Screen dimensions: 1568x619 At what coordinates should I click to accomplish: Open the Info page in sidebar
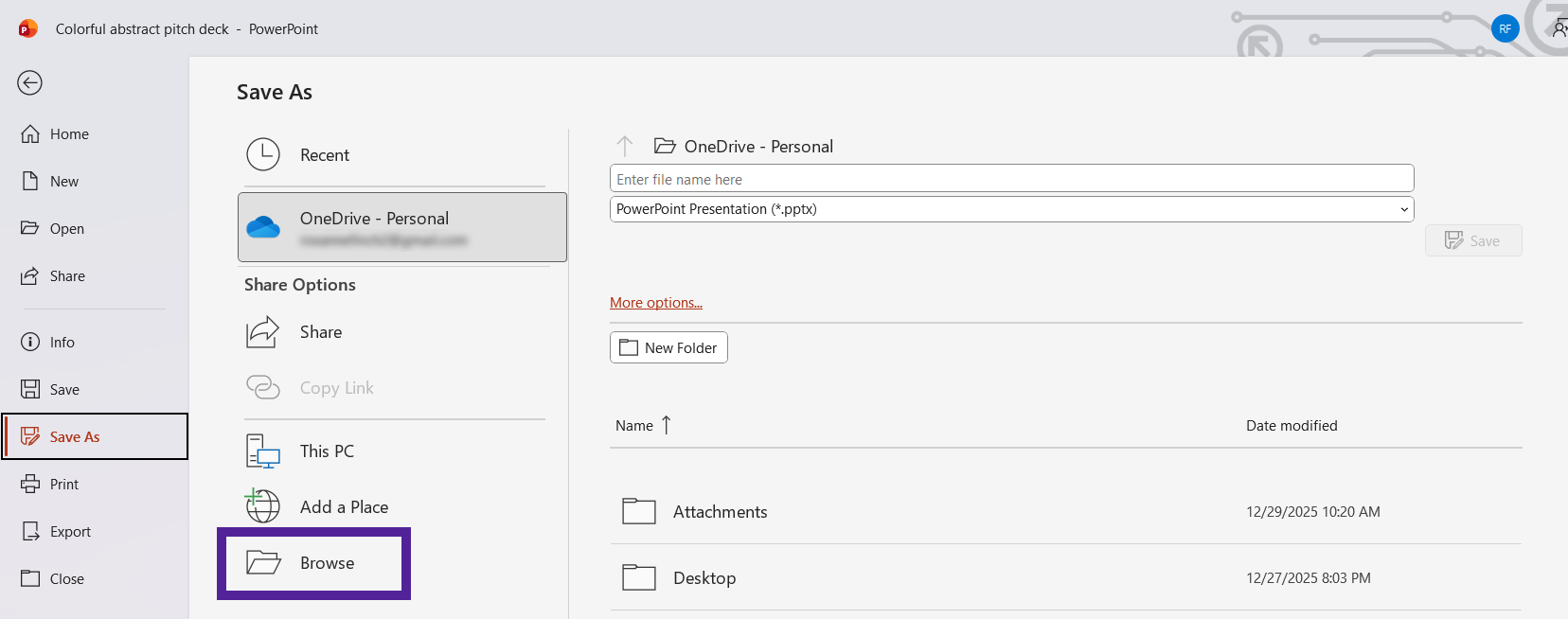tap(62, 343)
